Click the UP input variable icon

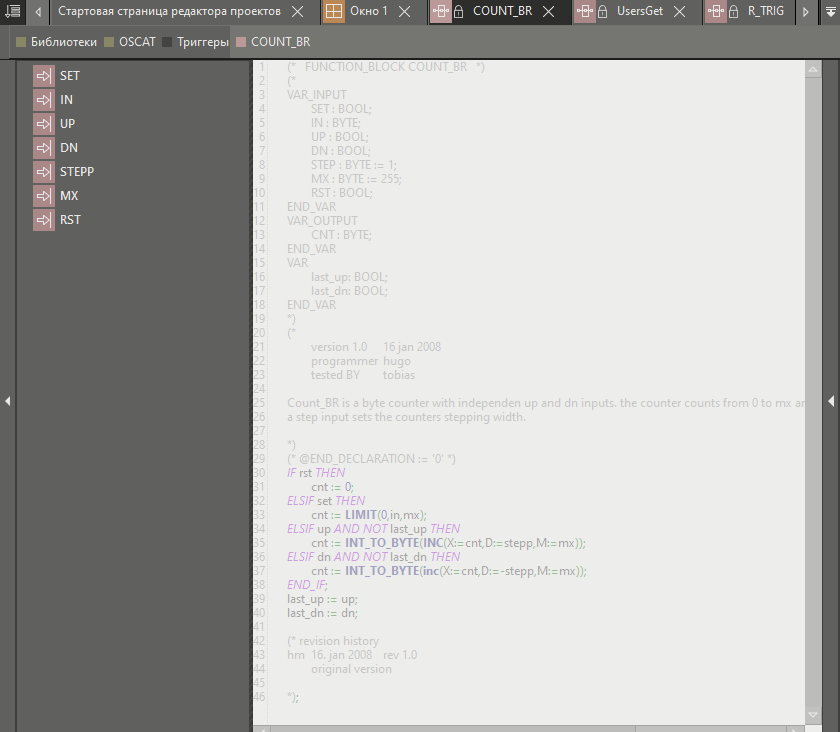43,124
